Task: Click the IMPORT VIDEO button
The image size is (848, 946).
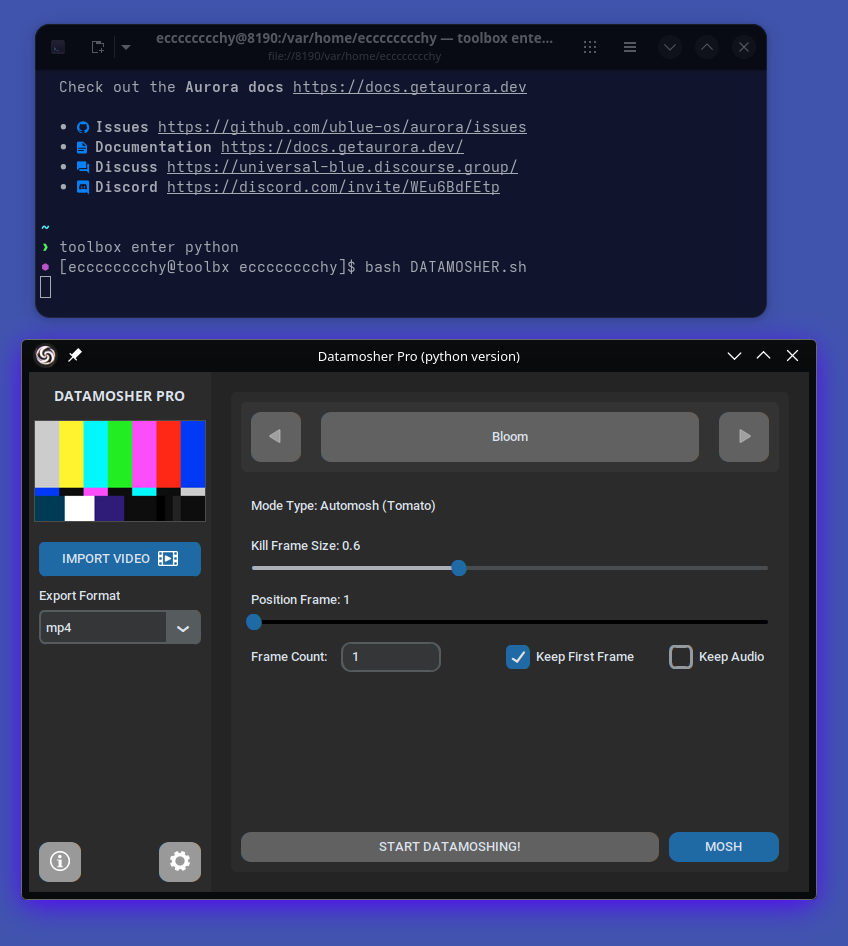Action: 120,559
